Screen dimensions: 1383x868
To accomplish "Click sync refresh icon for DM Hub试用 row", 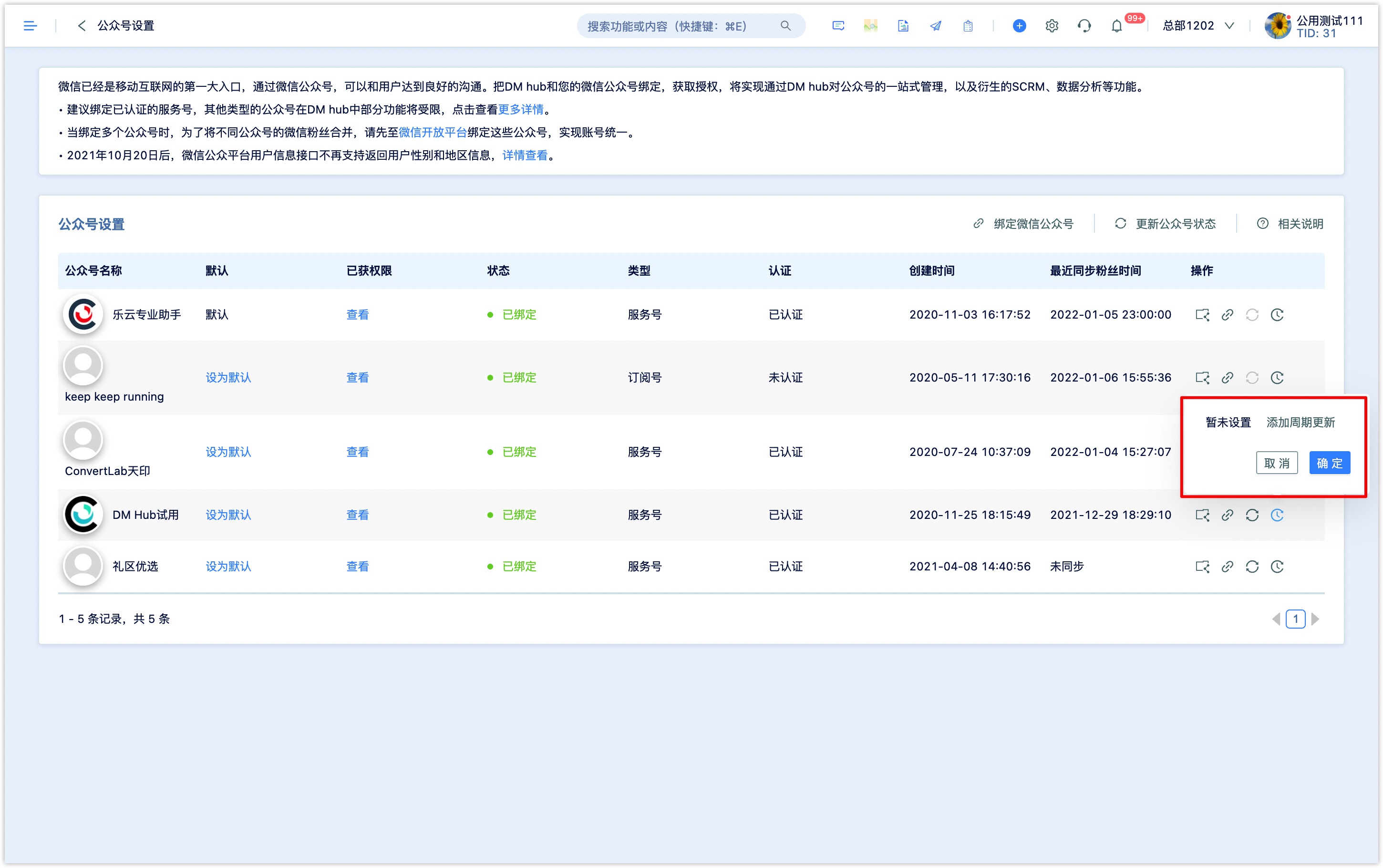I will point(1252,515).
